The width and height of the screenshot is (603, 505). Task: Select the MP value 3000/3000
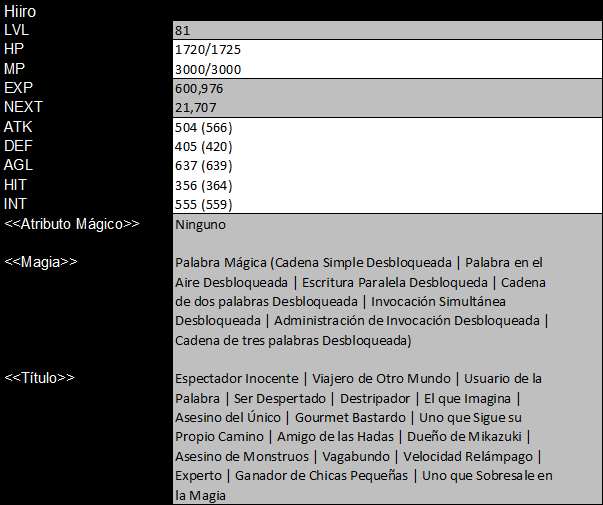tap(208, 69)
